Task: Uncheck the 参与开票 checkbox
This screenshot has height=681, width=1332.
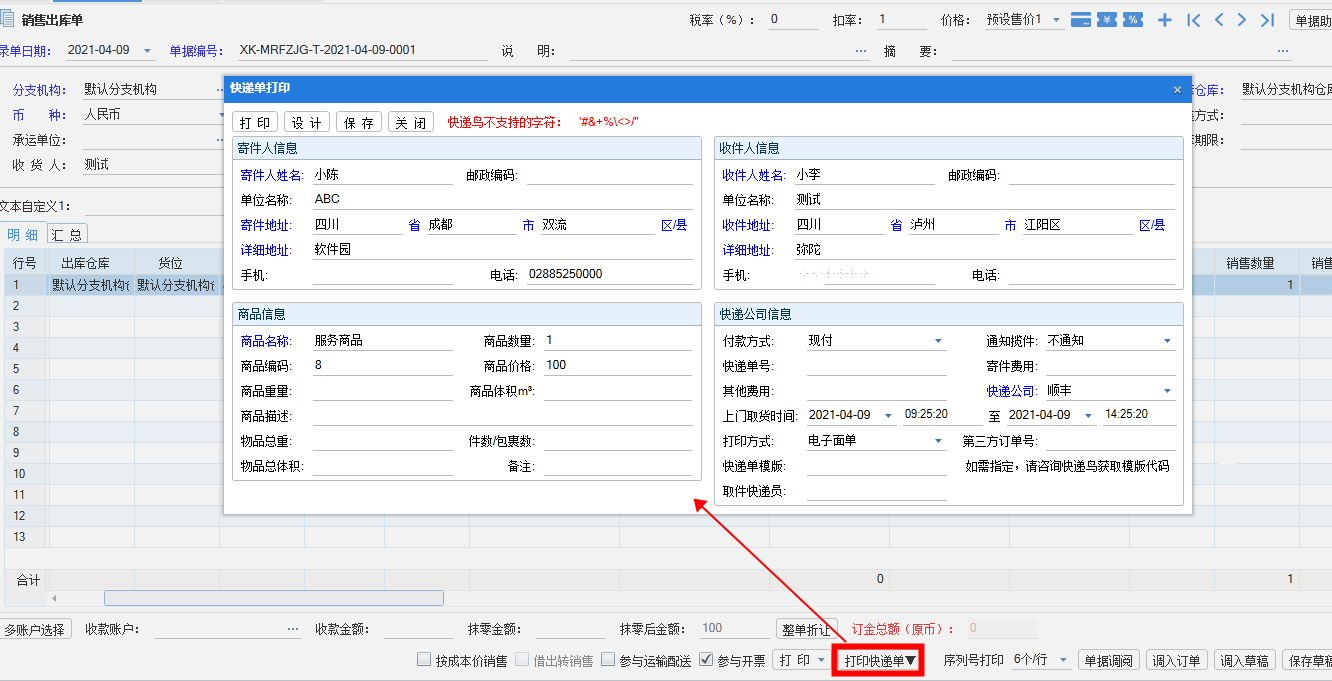Action: click(706, 660)
